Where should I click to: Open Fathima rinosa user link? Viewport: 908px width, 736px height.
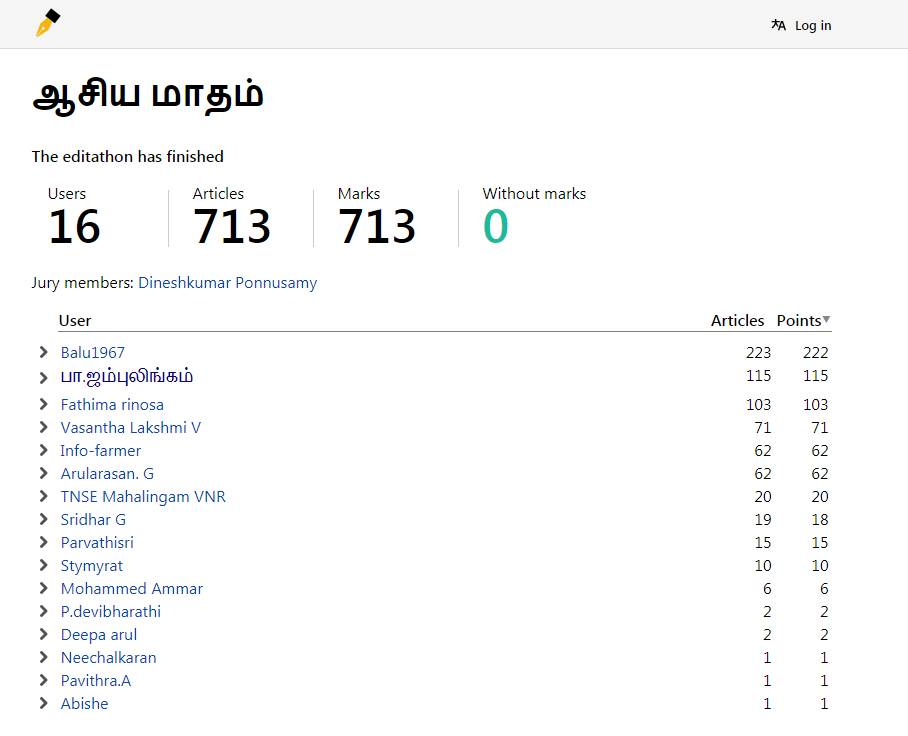[112, 405]
